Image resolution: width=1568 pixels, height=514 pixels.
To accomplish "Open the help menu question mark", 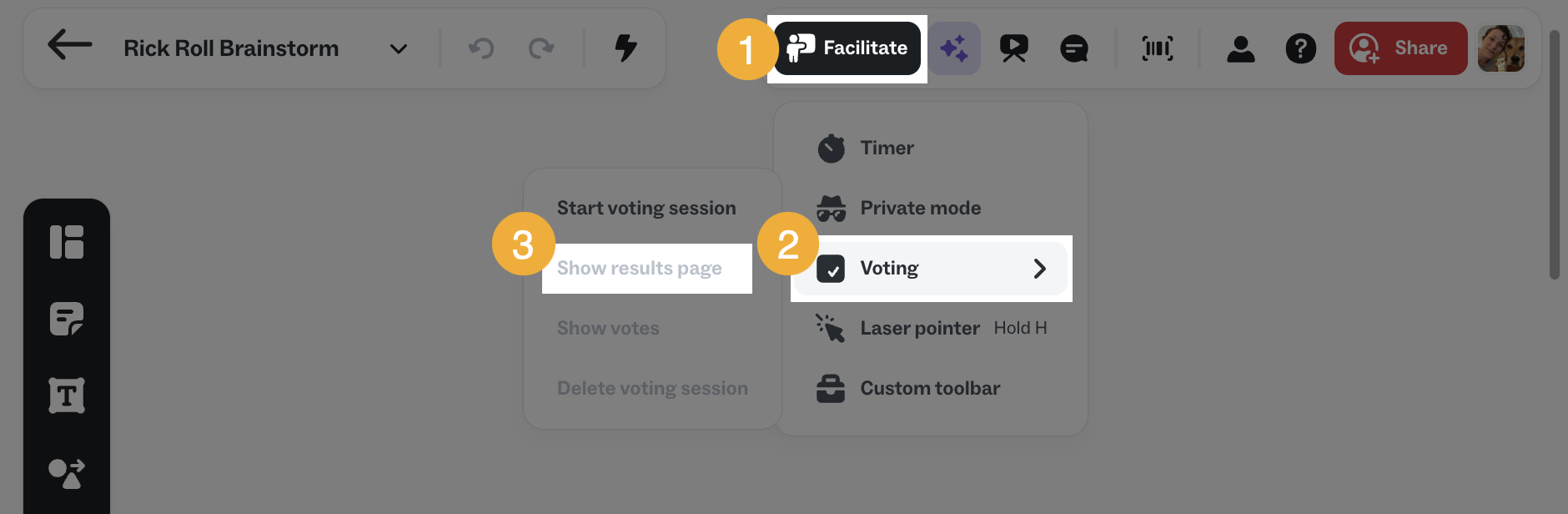I will pos(1300,48).
